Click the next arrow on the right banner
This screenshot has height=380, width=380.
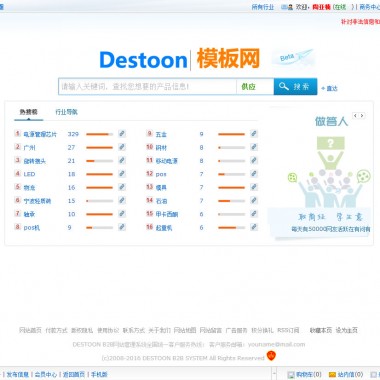(x=362, y=116)
